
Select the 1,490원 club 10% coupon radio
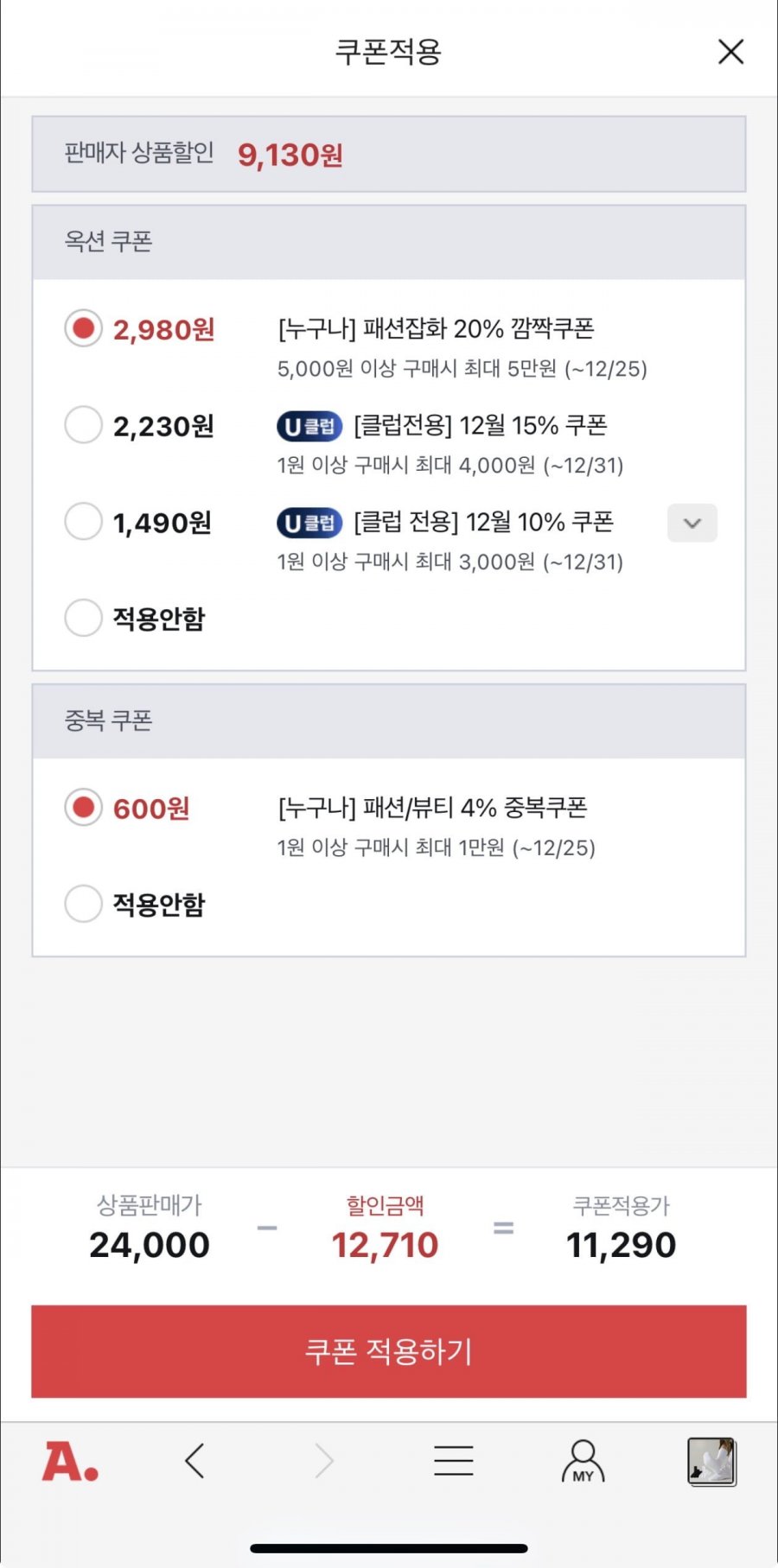click(x=84, y=522)
